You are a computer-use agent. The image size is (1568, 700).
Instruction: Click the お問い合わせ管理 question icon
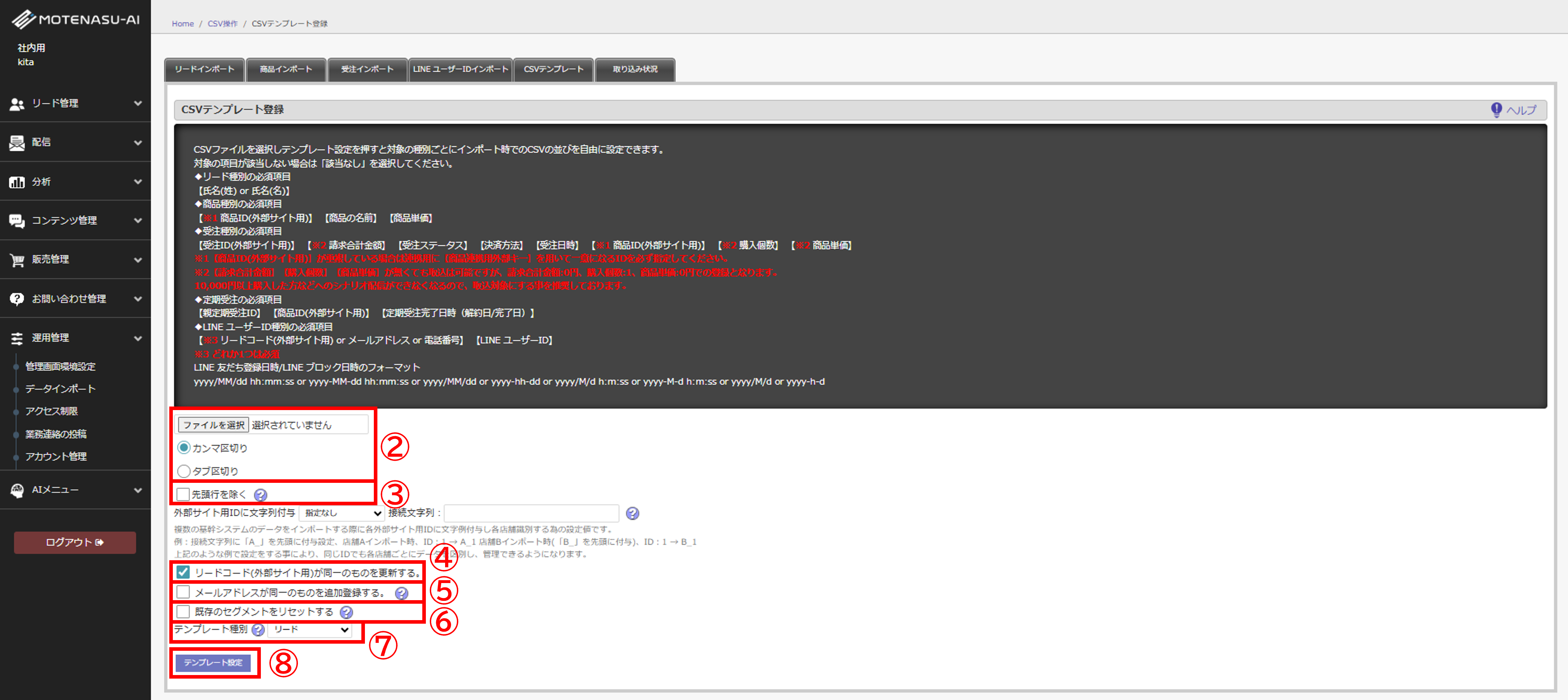coord(17,298)
